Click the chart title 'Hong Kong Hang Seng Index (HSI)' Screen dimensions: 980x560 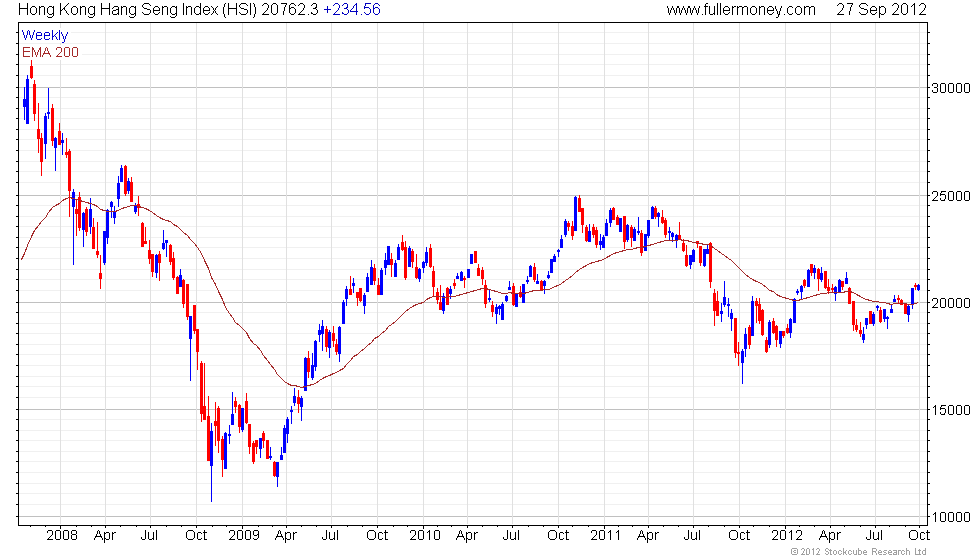[138, 9]
